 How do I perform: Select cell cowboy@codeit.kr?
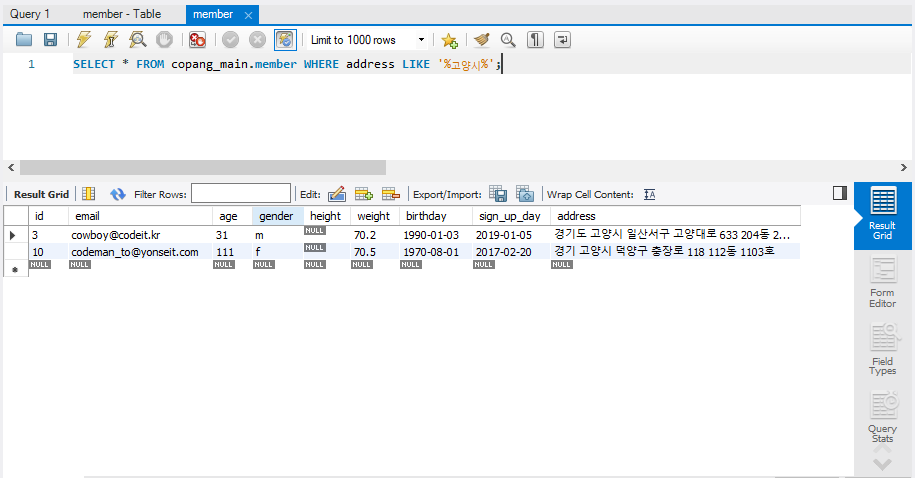(x=141, y=235)
